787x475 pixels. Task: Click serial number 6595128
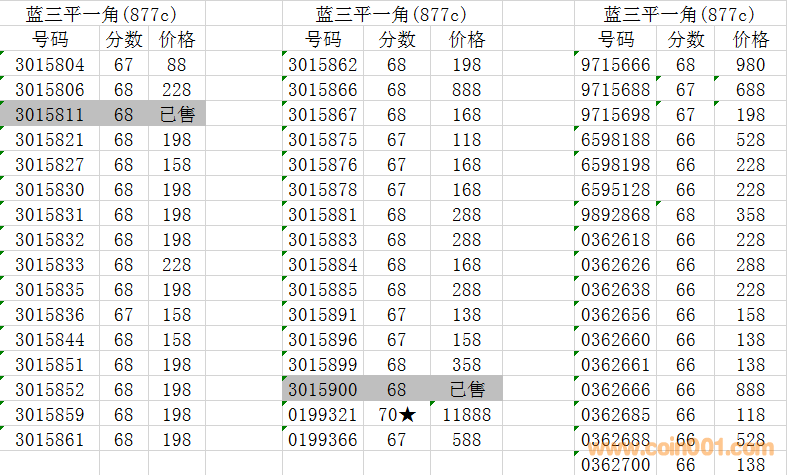point(615,190)
